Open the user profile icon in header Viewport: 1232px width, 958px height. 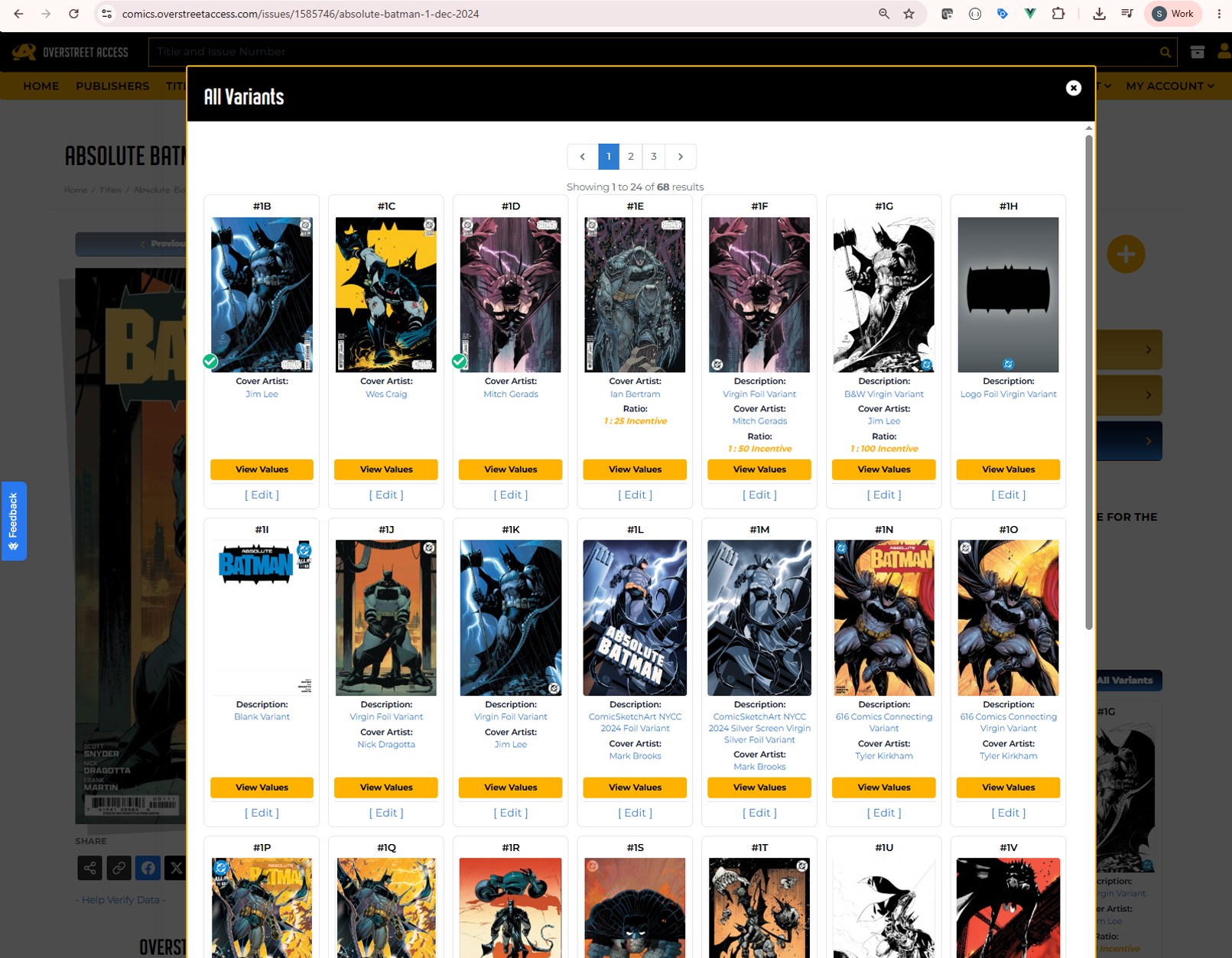click(x=1224, y=52)
